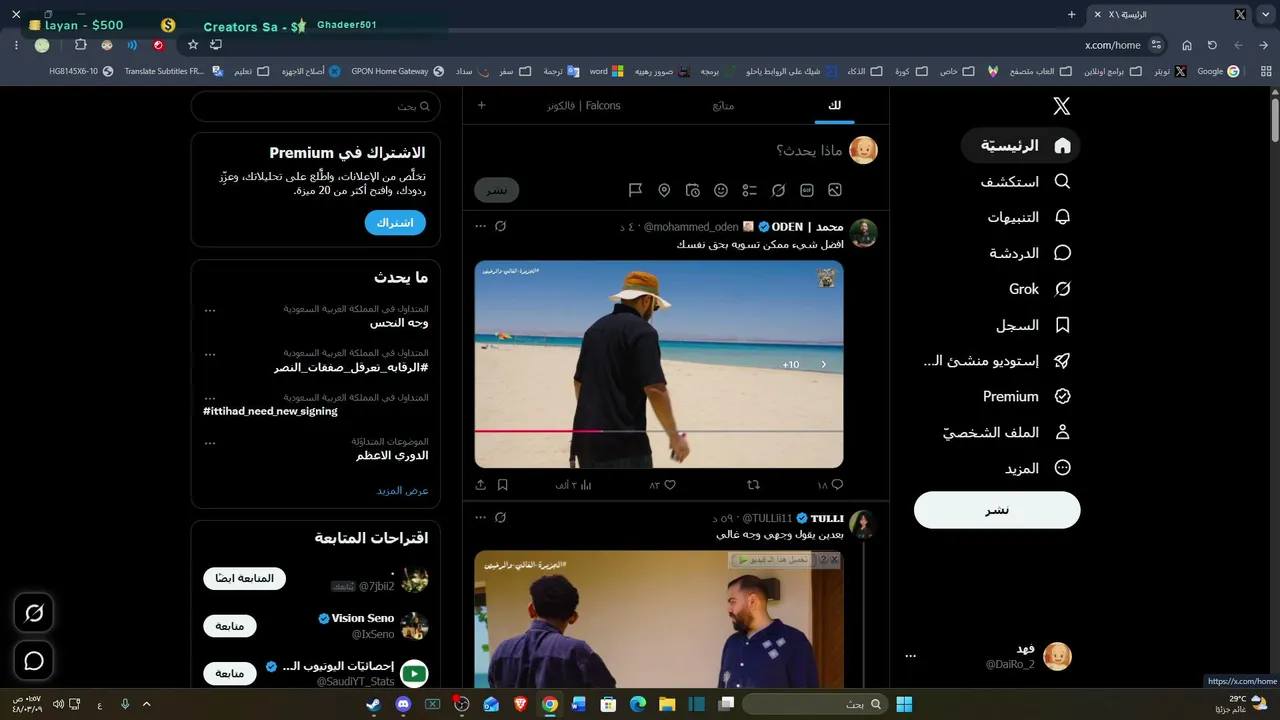Reload the page in browser toolbar
1280x720 pixels.
point(1212,45)
